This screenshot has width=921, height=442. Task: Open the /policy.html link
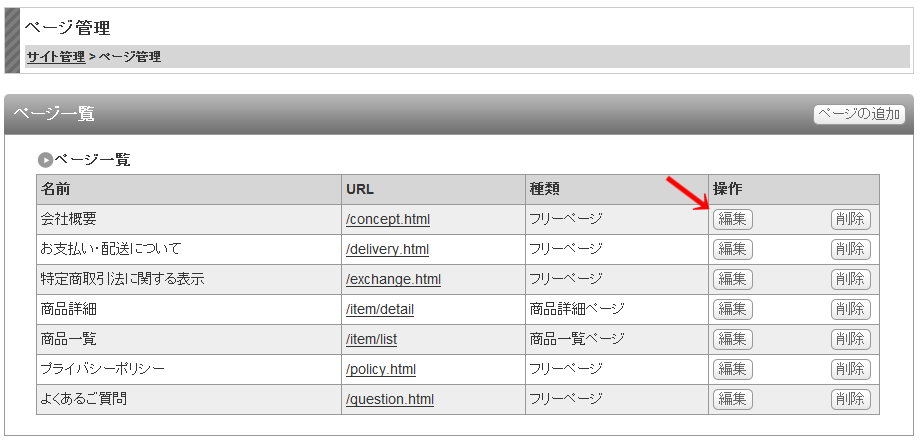381,369
